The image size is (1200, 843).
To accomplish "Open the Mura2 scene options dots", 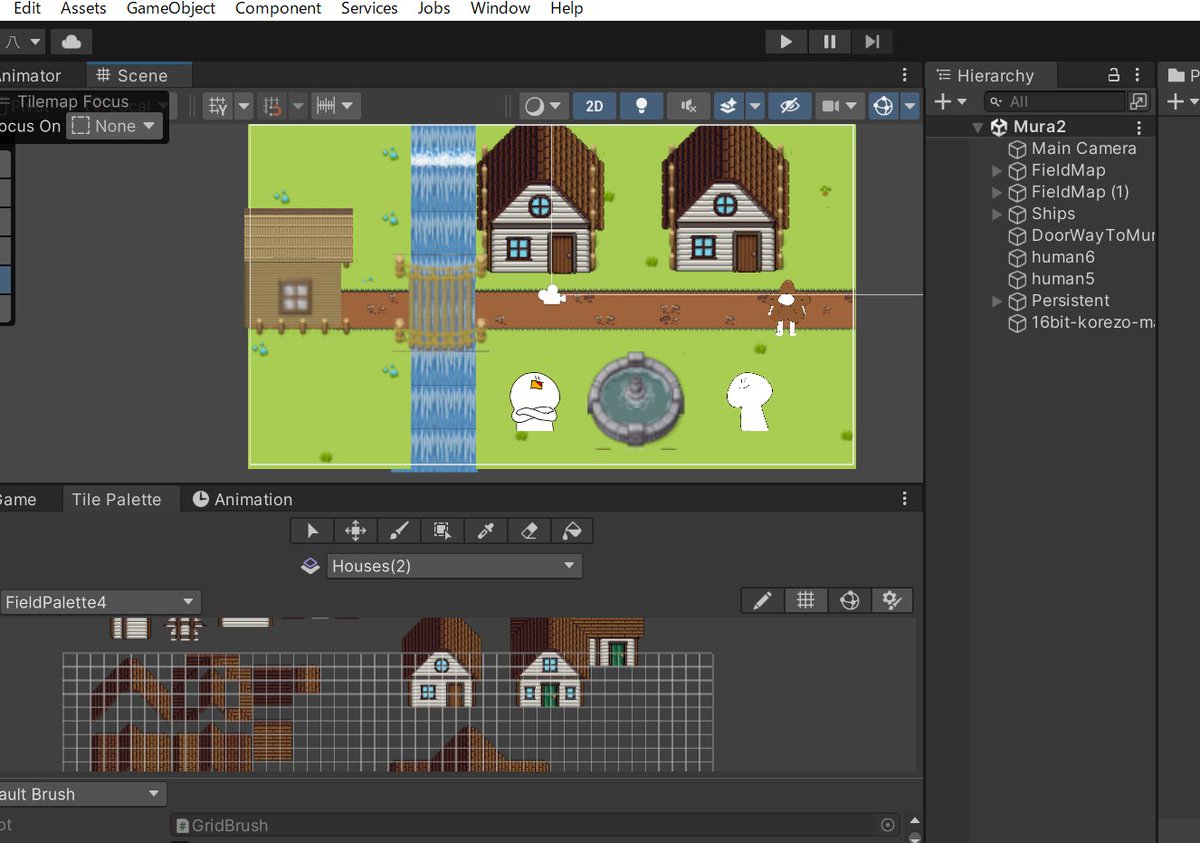I will tap(1139, 127).
